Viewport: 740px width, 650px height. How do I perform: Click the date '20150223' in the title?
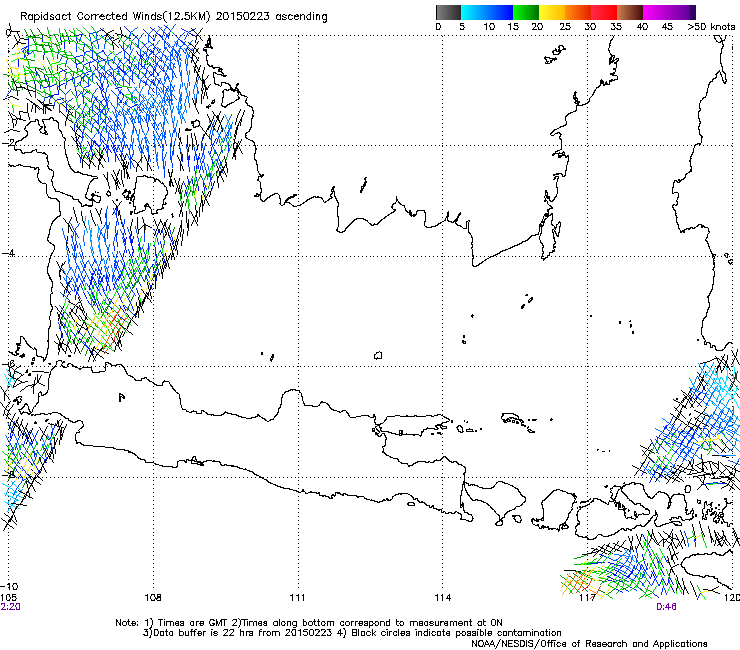[x=243, y=17]
